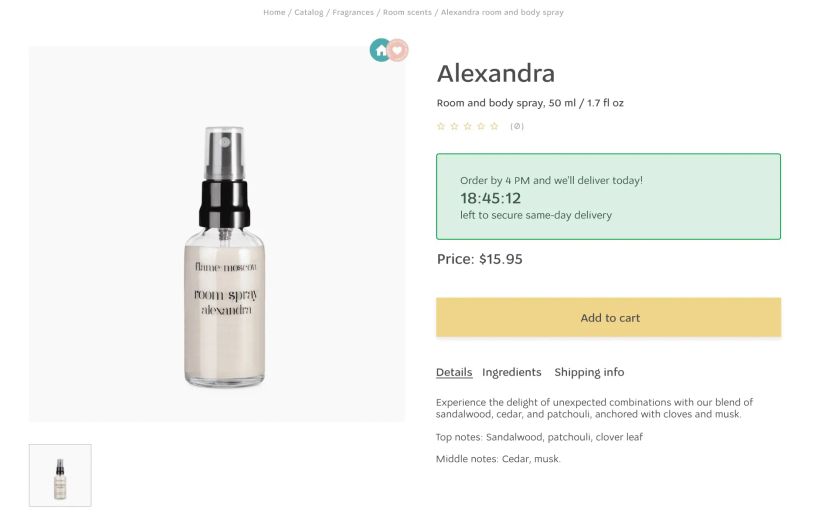Viewport: 836px width, 516px height.
Task: Click the teal home badge icon
Action: pyautogui.click(x=380, y=50)
